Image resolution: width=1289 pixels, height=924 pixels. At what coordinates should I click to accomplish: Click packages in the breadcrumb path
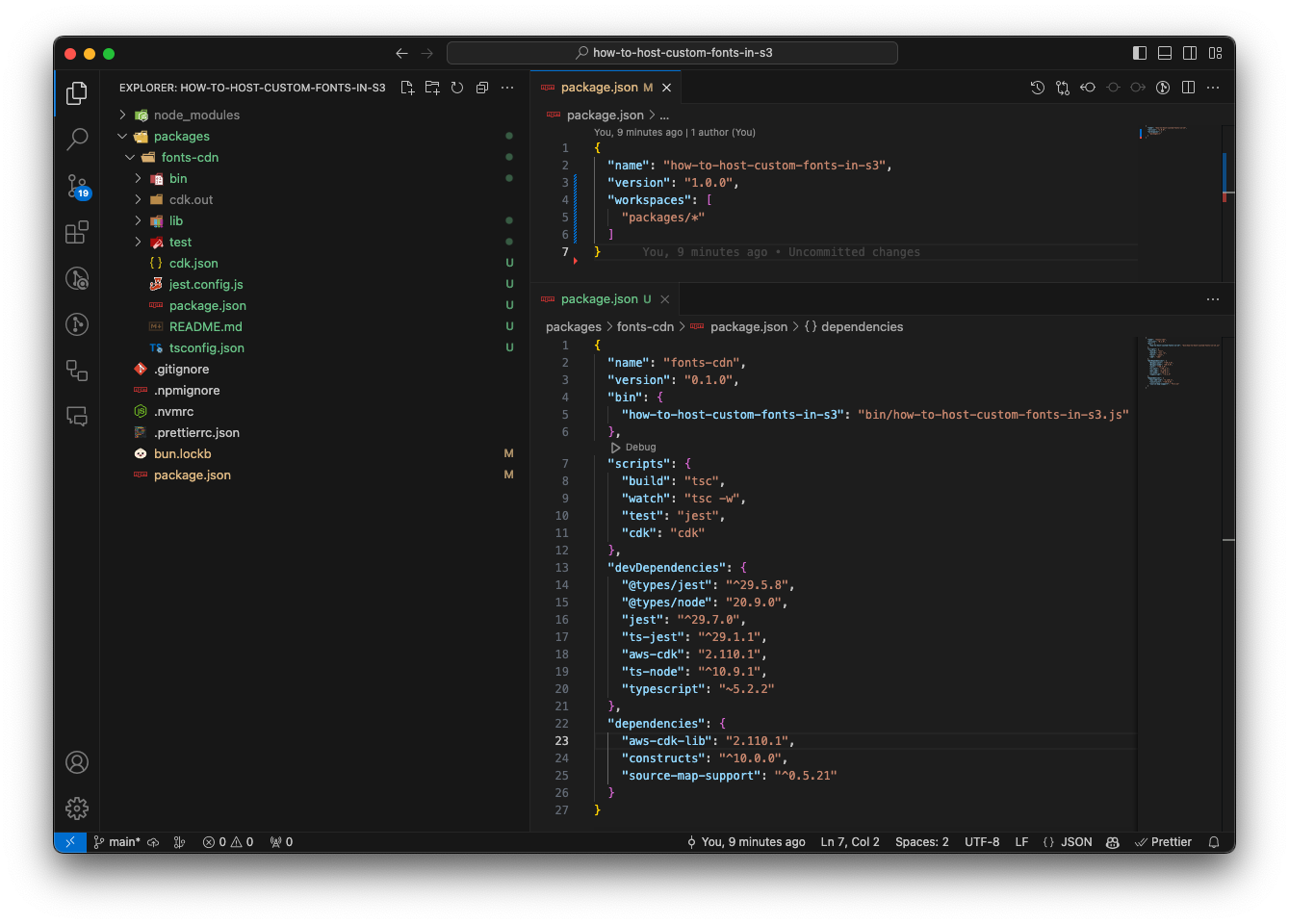point(573,327)
